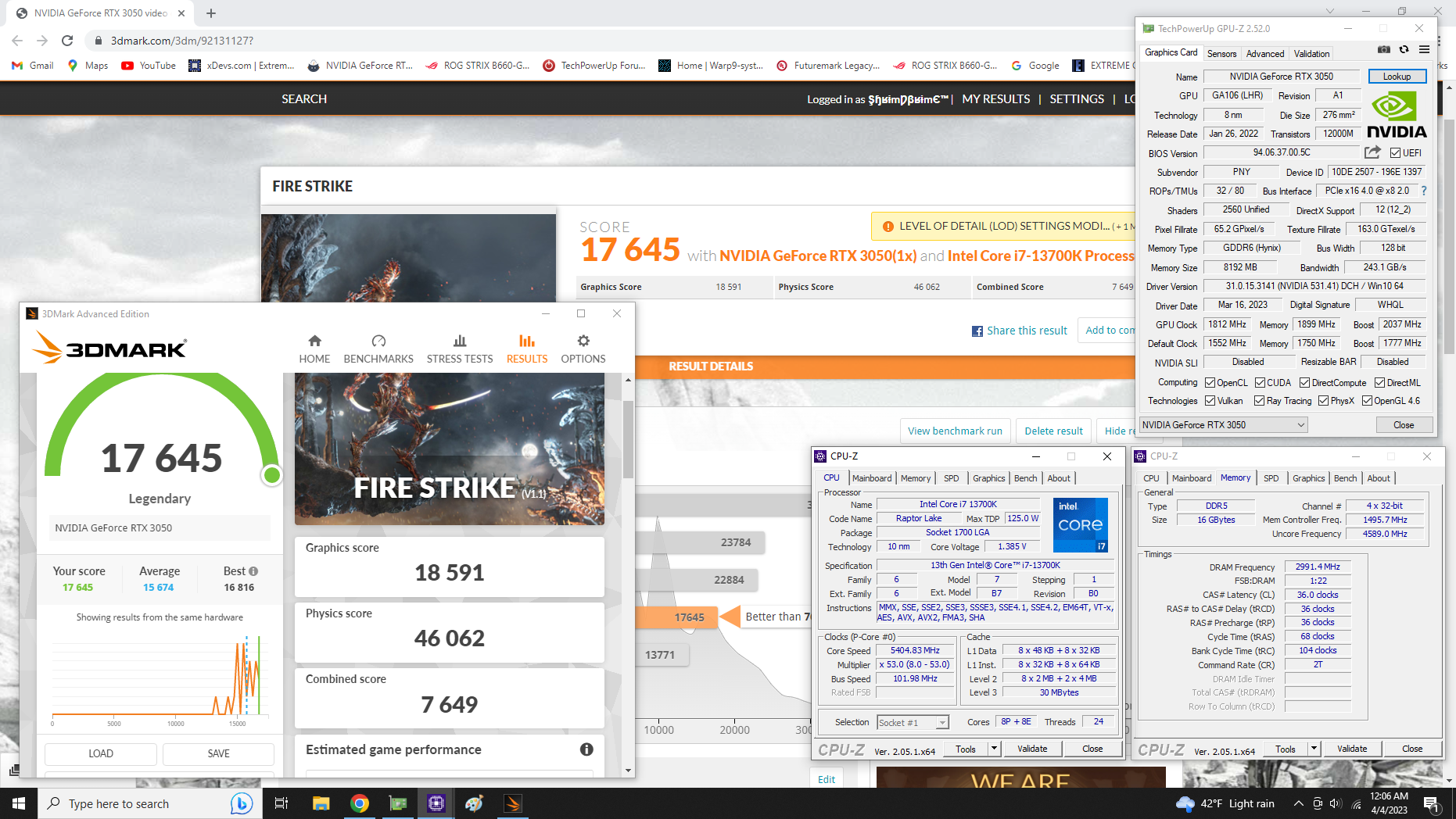Image resolution: width=1456 pixels, height=819 pixels.
Task: Toggle the Ray Tracing checkbox
Action: click(x=1259, y=401)
